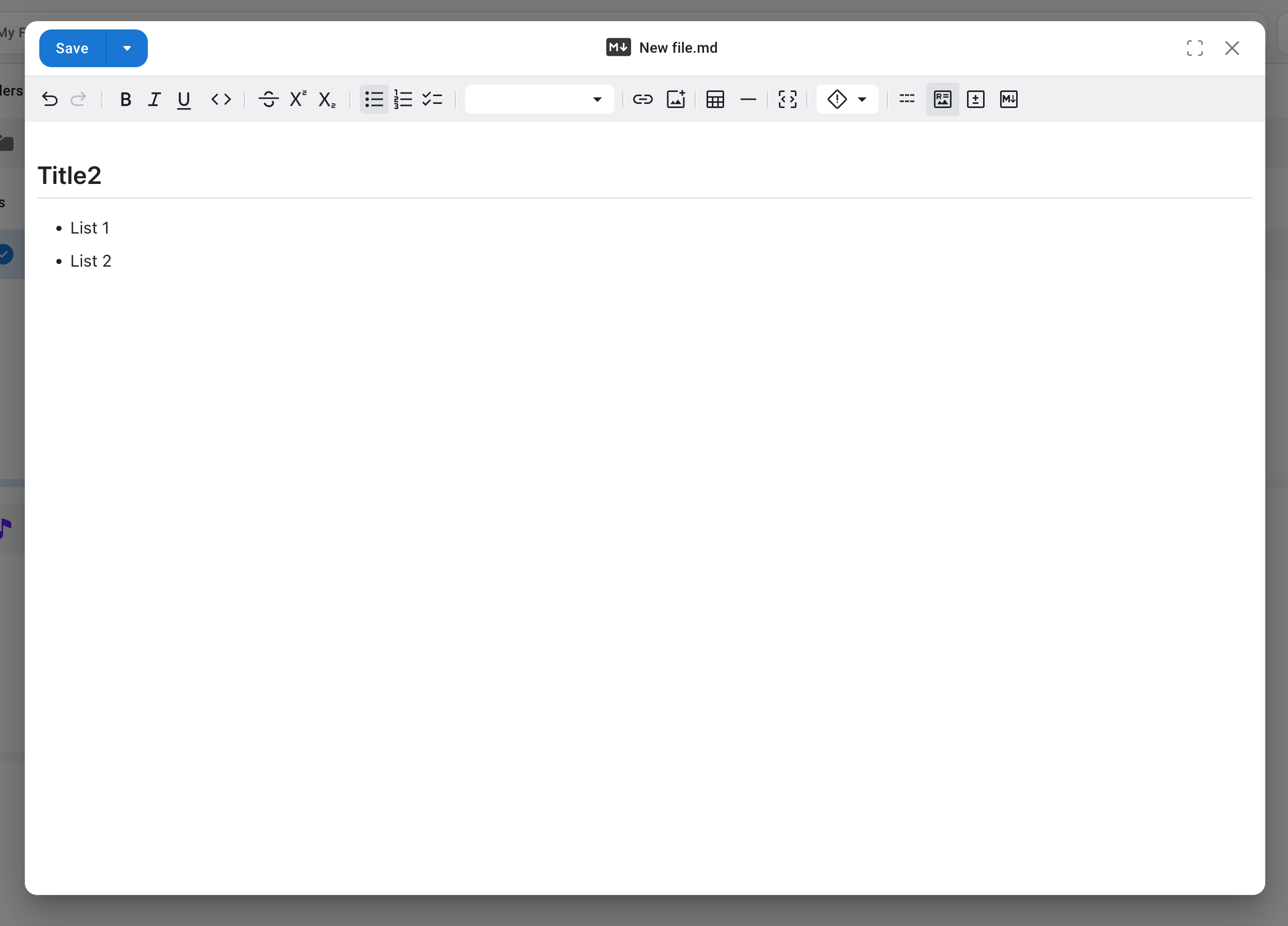Insert an image into the document
This screenshot has width=1288, height=926.
pyautogui.click(x=676, y=99)
